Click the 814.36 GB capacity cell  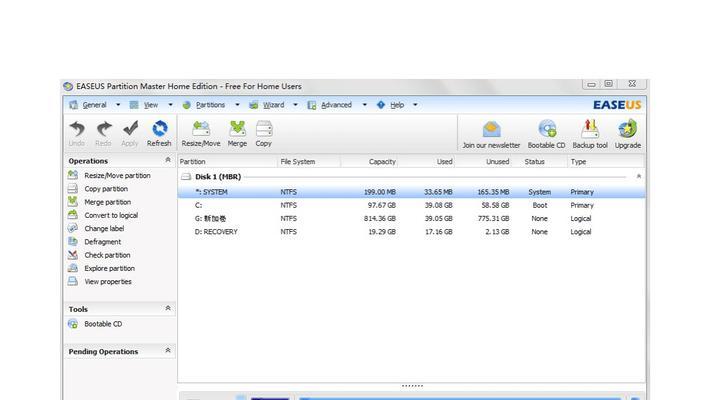pos(380,219)
